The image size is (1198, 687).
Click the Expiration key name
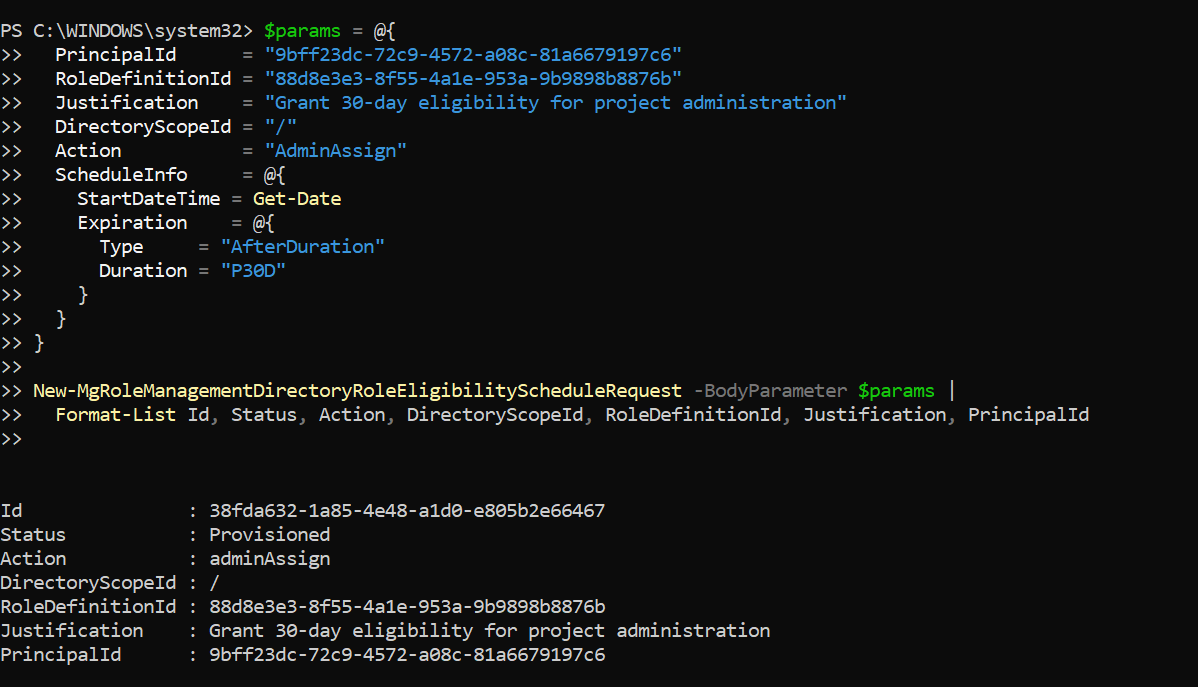pos(132,222)
